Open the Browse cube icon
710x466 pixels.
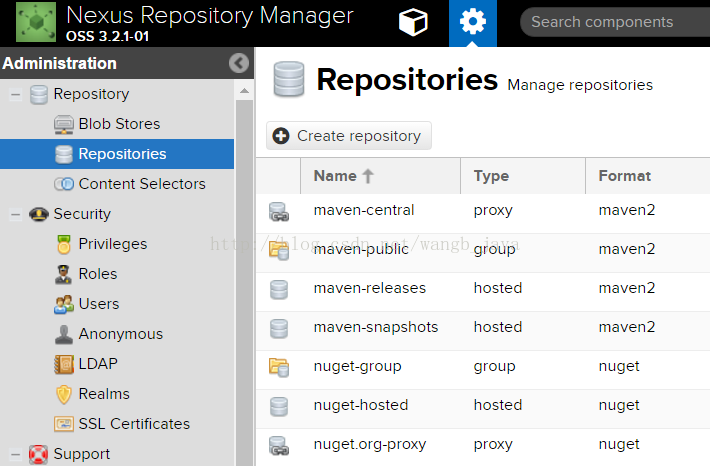[x=413, y=22]
